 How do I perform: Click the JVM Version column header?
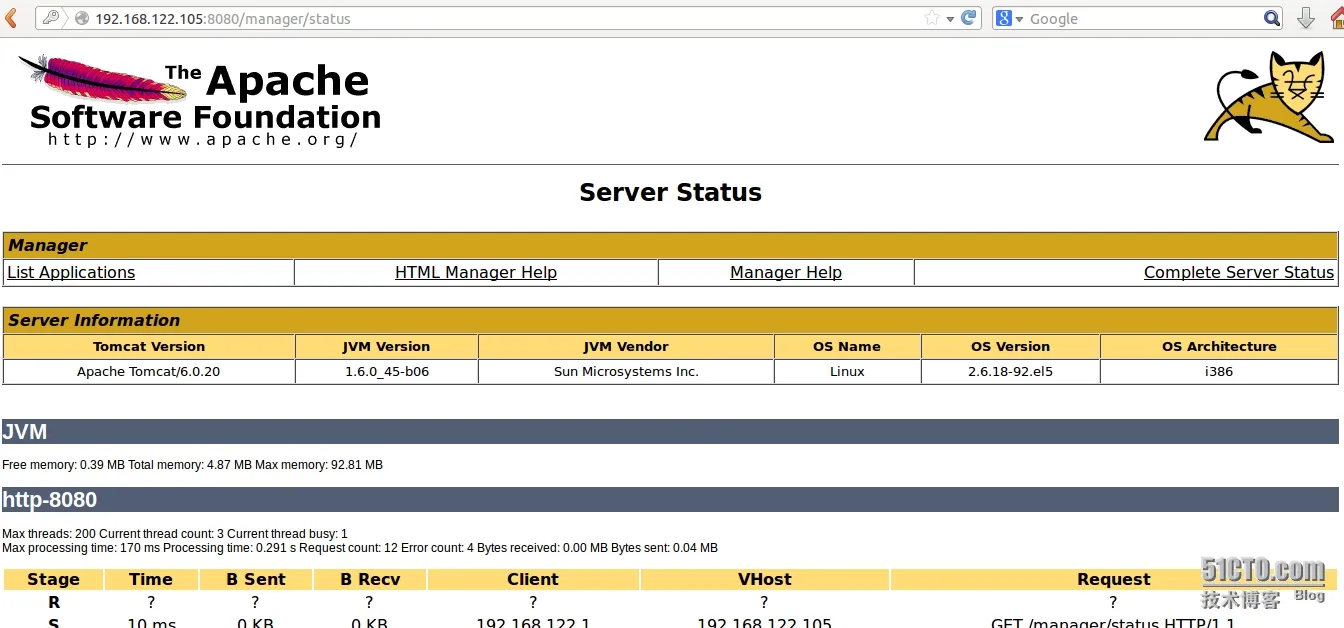(x=386, y=346)
